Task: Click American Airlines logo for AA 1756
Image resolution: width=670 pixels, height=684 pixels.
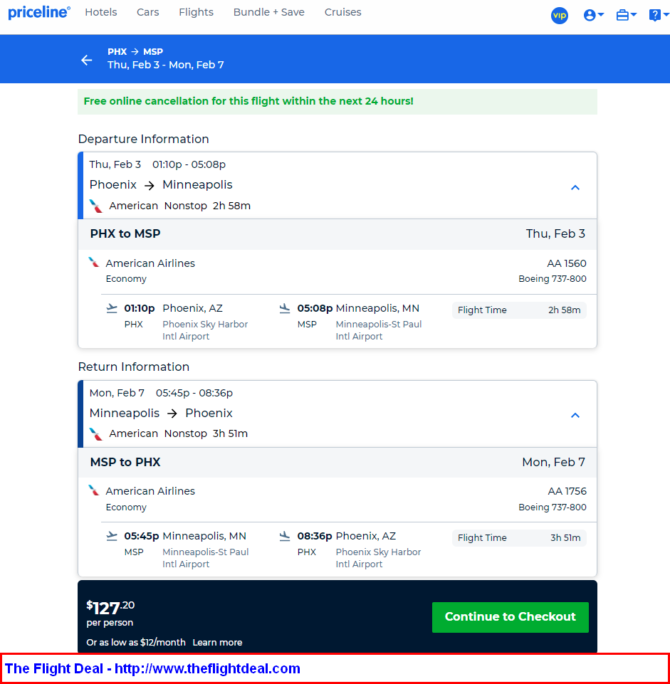Action: pos(94,490)
